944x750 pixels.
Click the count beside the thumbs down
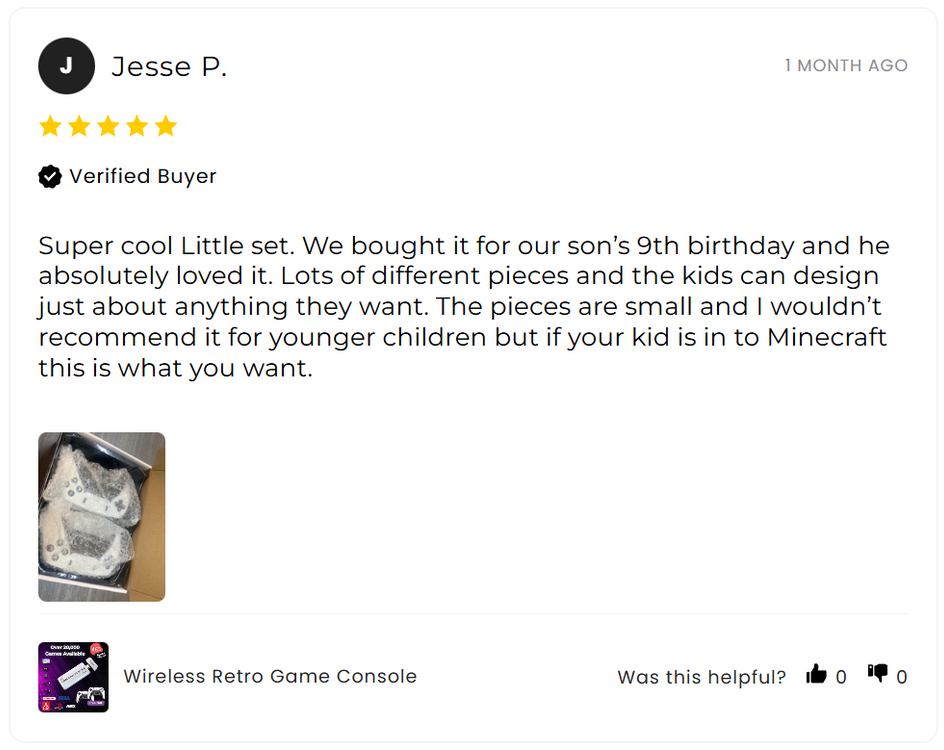tap(901, 677)
